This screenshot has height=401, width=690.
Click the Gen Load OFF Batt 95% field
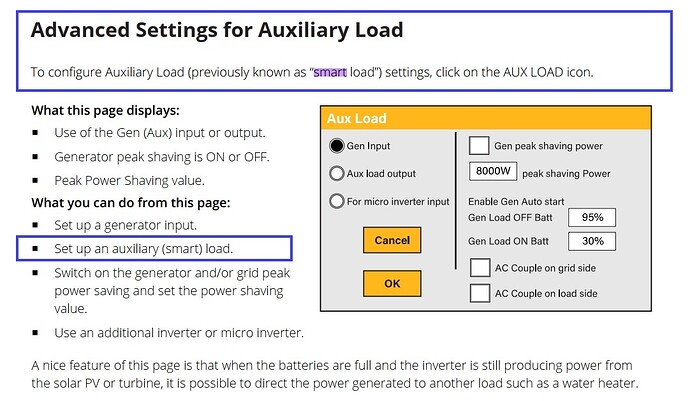tap(591, 217)
